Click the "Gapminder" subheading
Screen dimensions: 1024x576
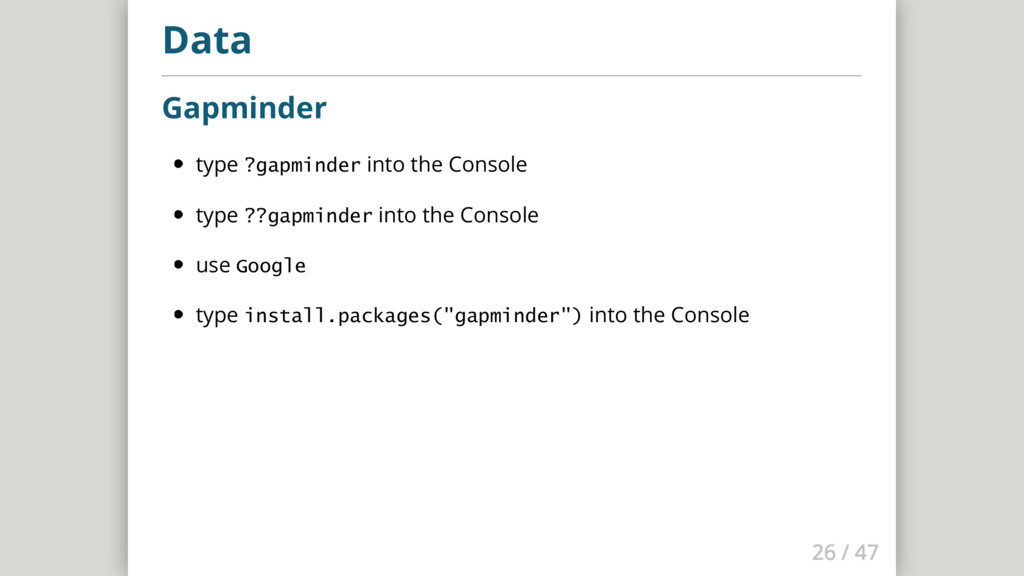point(244,108)
